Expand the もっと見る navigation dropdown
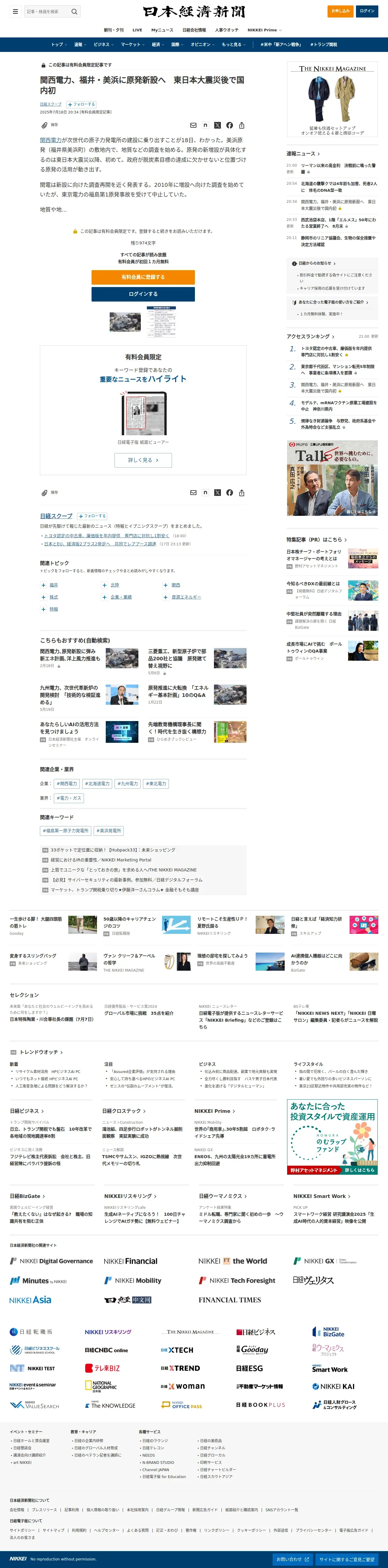 tap(234, 44)
